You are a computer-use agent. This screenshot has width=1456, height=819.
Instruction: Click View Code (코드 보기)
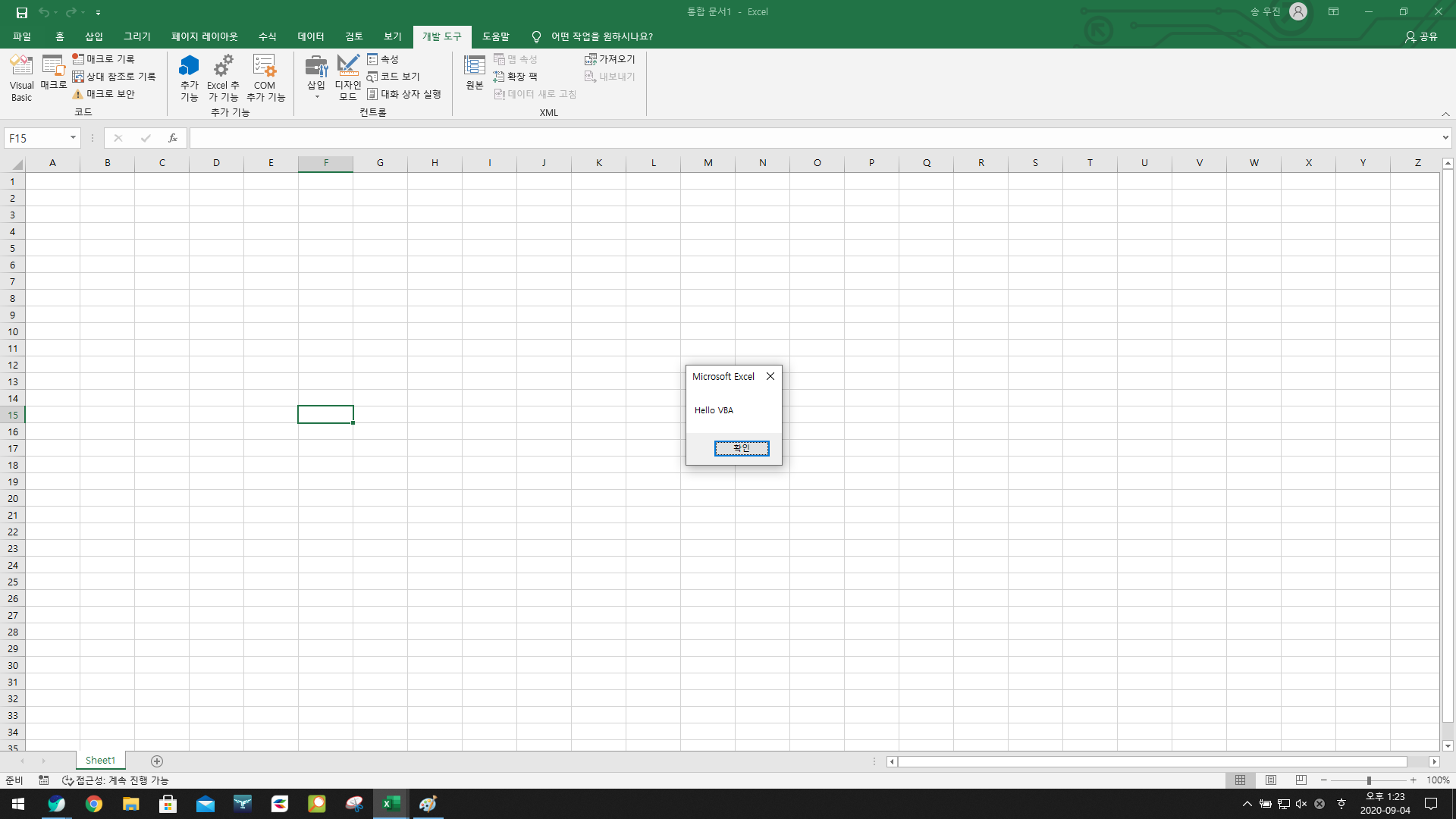click(x=394, y=77)
